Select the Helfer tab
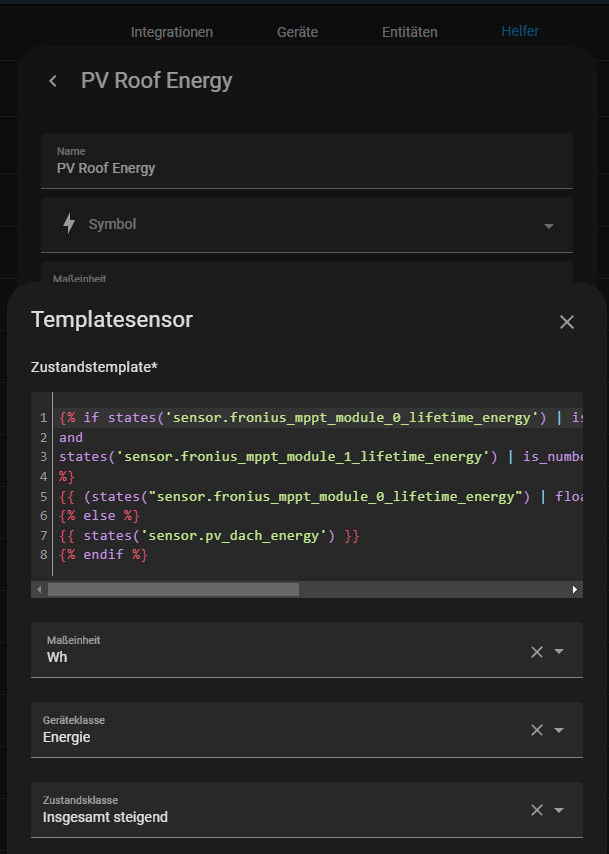609x854 pixels. click(x=520, y=31)
